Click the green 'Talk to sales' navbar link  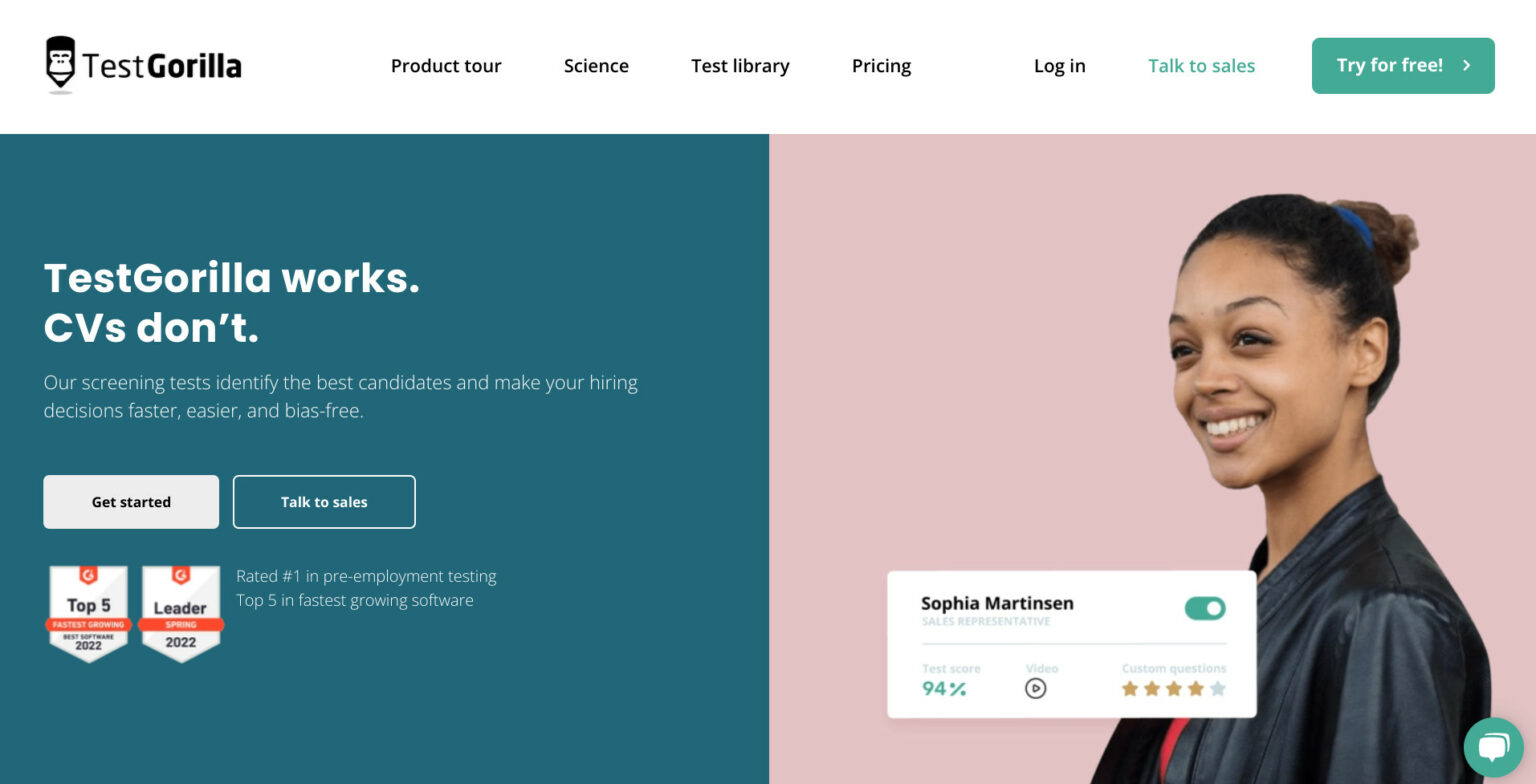pos(1201,66)
